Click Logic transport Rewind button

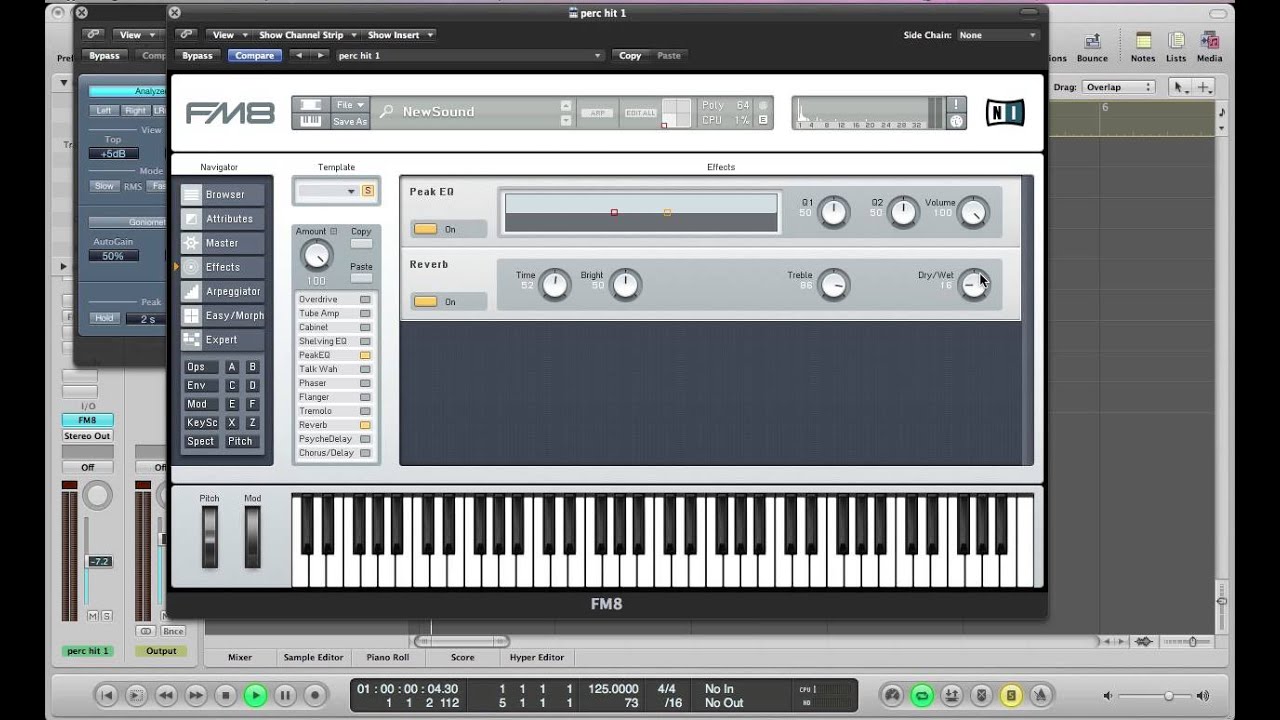[x=166, y=695]
